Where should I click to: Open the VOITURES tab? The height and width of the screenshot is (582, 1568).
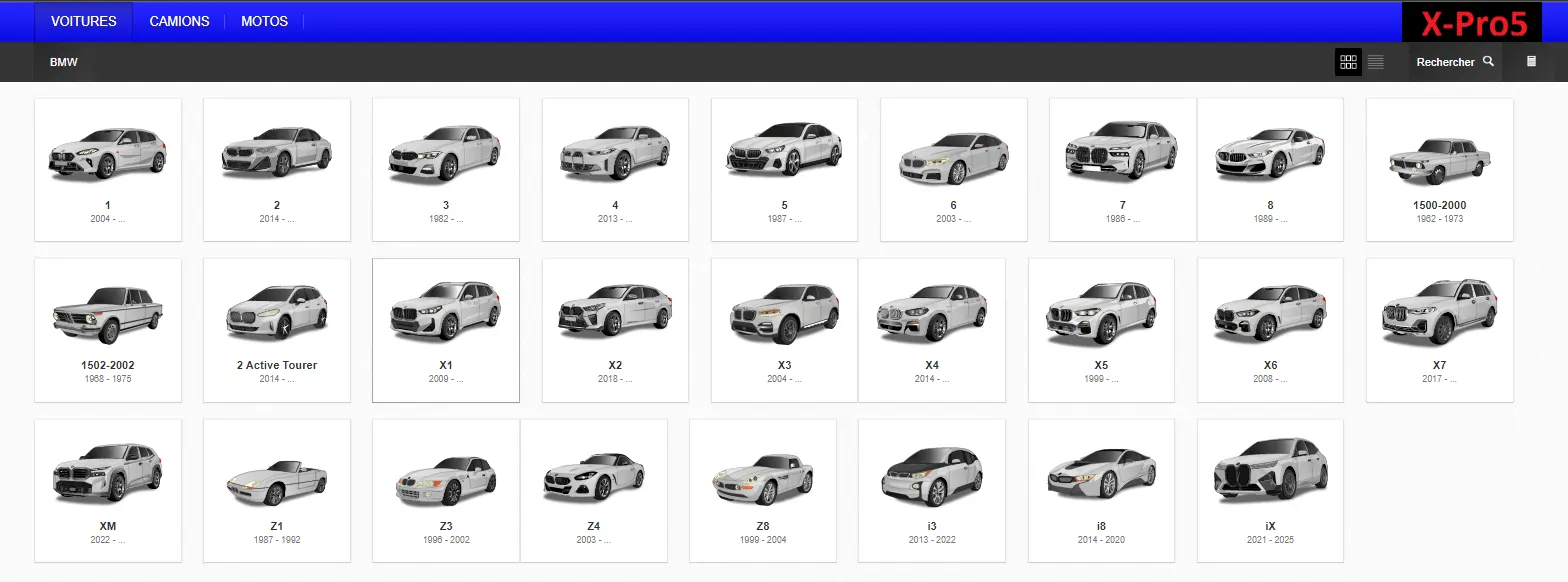pyautogui.click(x=84, y=21)
